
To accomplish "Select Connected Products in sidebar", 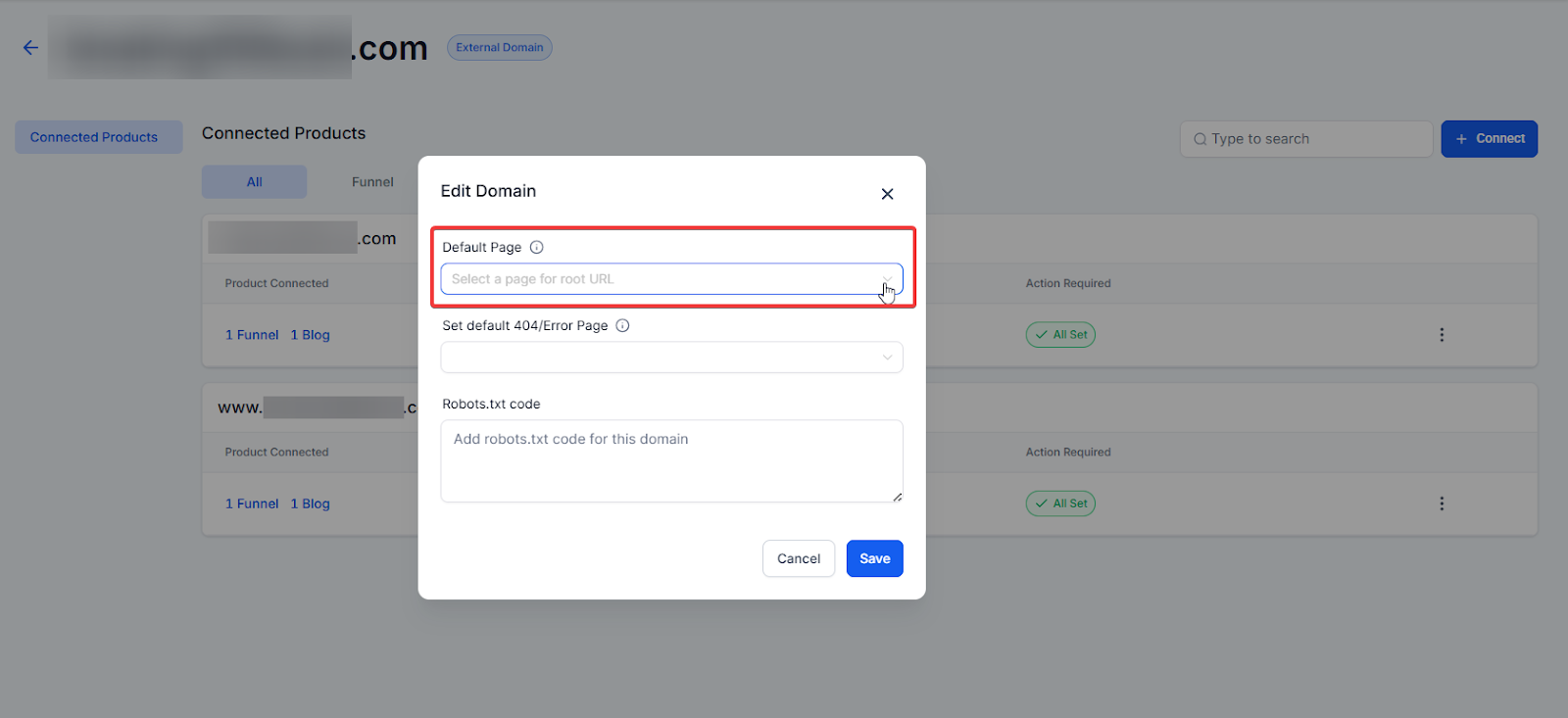I will point(94,137).
